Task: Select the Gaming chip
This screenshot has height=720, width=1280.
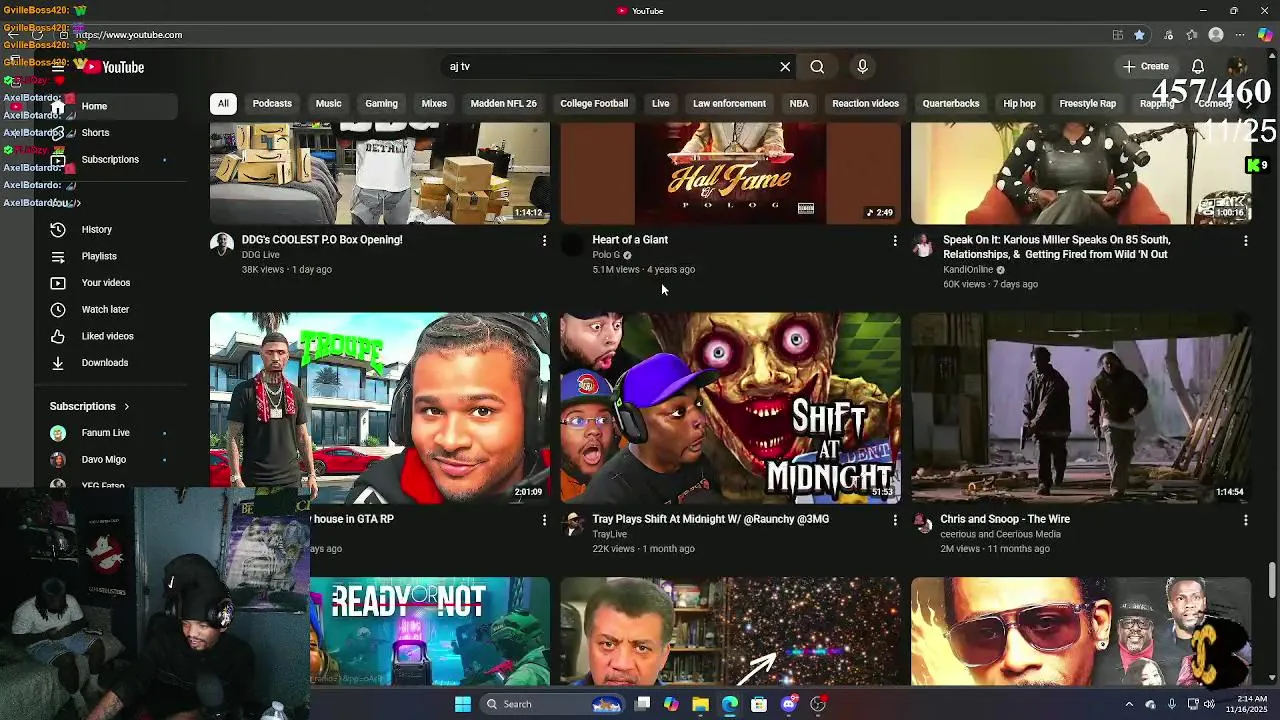Action: [x=381, y=104]
